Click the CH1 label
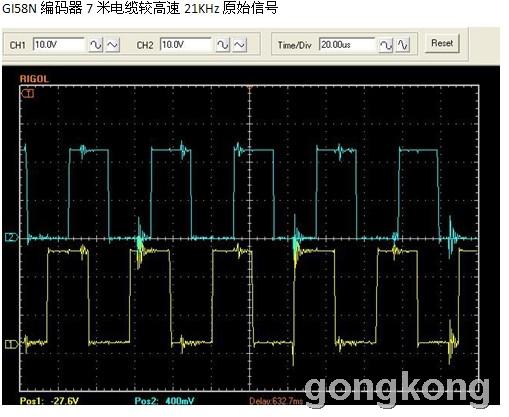Viewport: 509px width, 417px height. 18,45
